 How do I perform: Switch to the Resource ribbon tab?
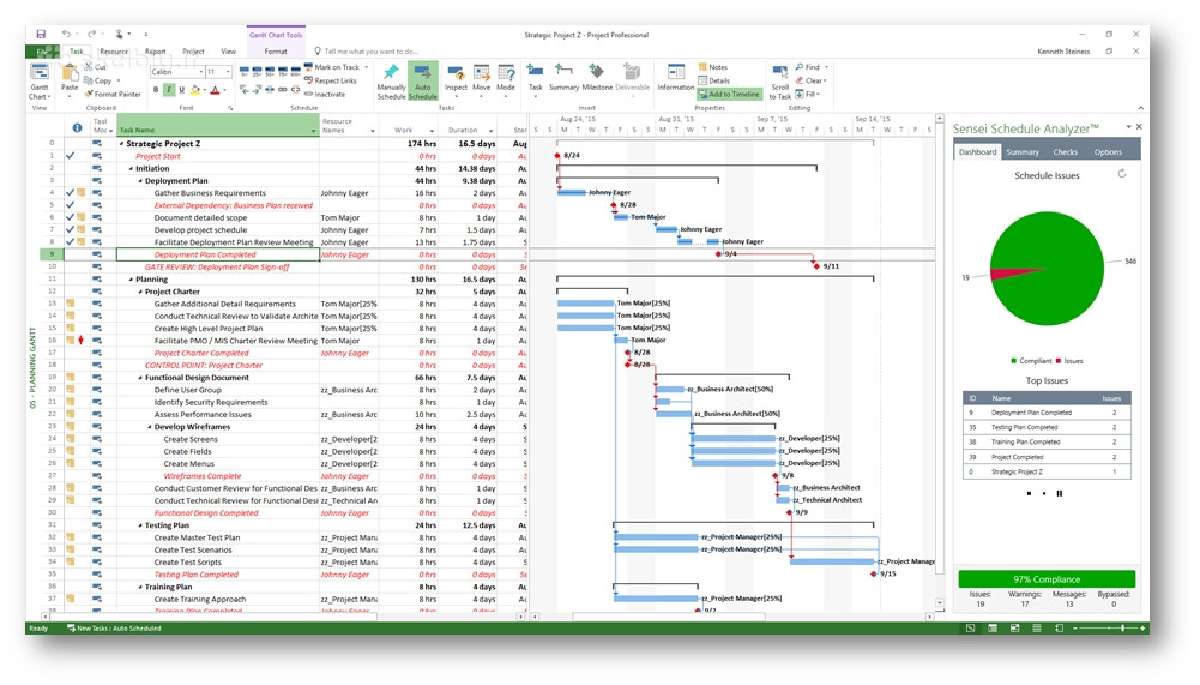tap(114, 51)
